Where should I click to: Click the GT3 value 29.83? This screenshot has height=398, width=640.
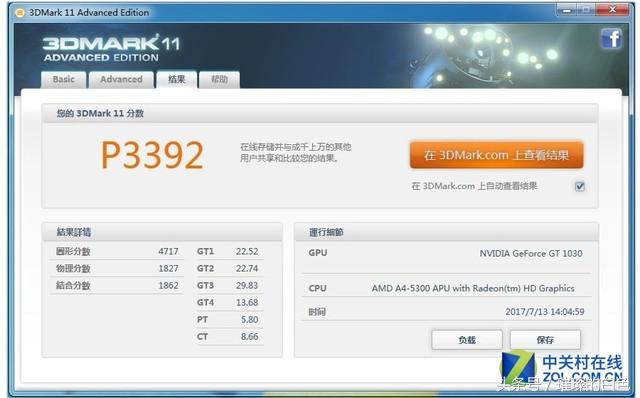[247, 286]
